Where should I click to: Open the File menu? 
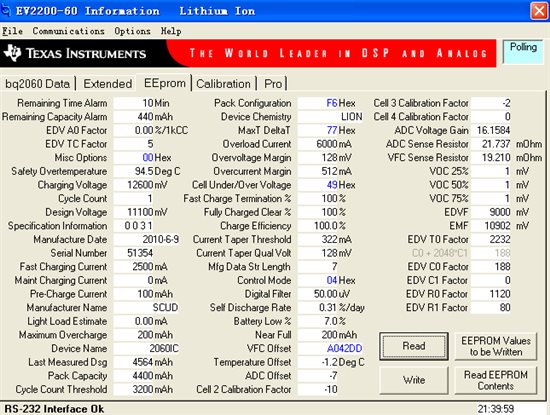click(x=12, y=31)
